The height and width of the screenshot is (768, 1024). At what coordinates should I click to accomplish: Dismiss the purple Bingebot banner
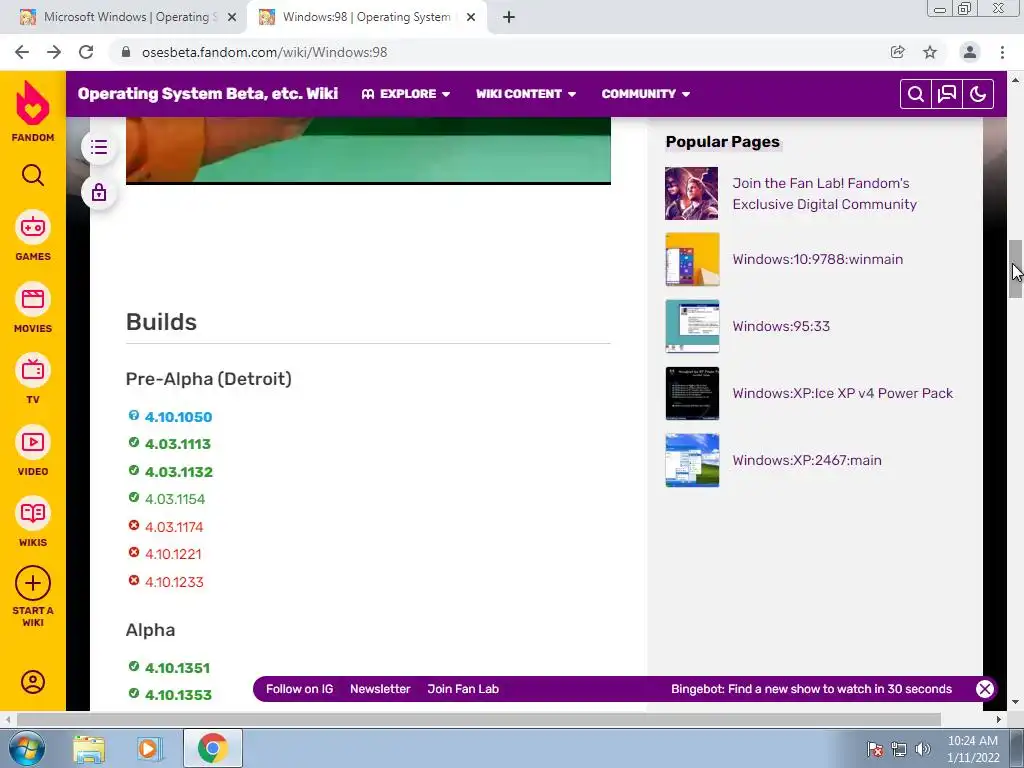coord(985,689)
